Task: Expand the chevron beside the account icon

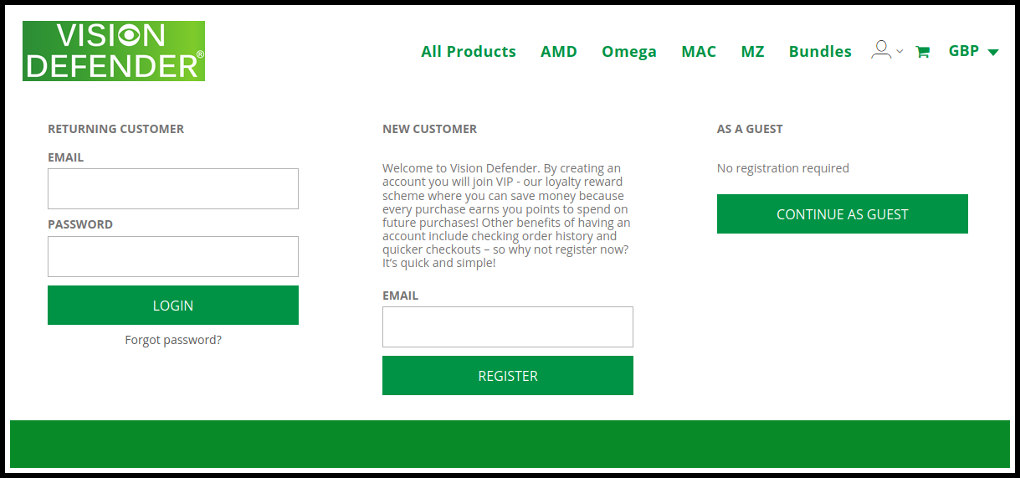Action: 900,52
